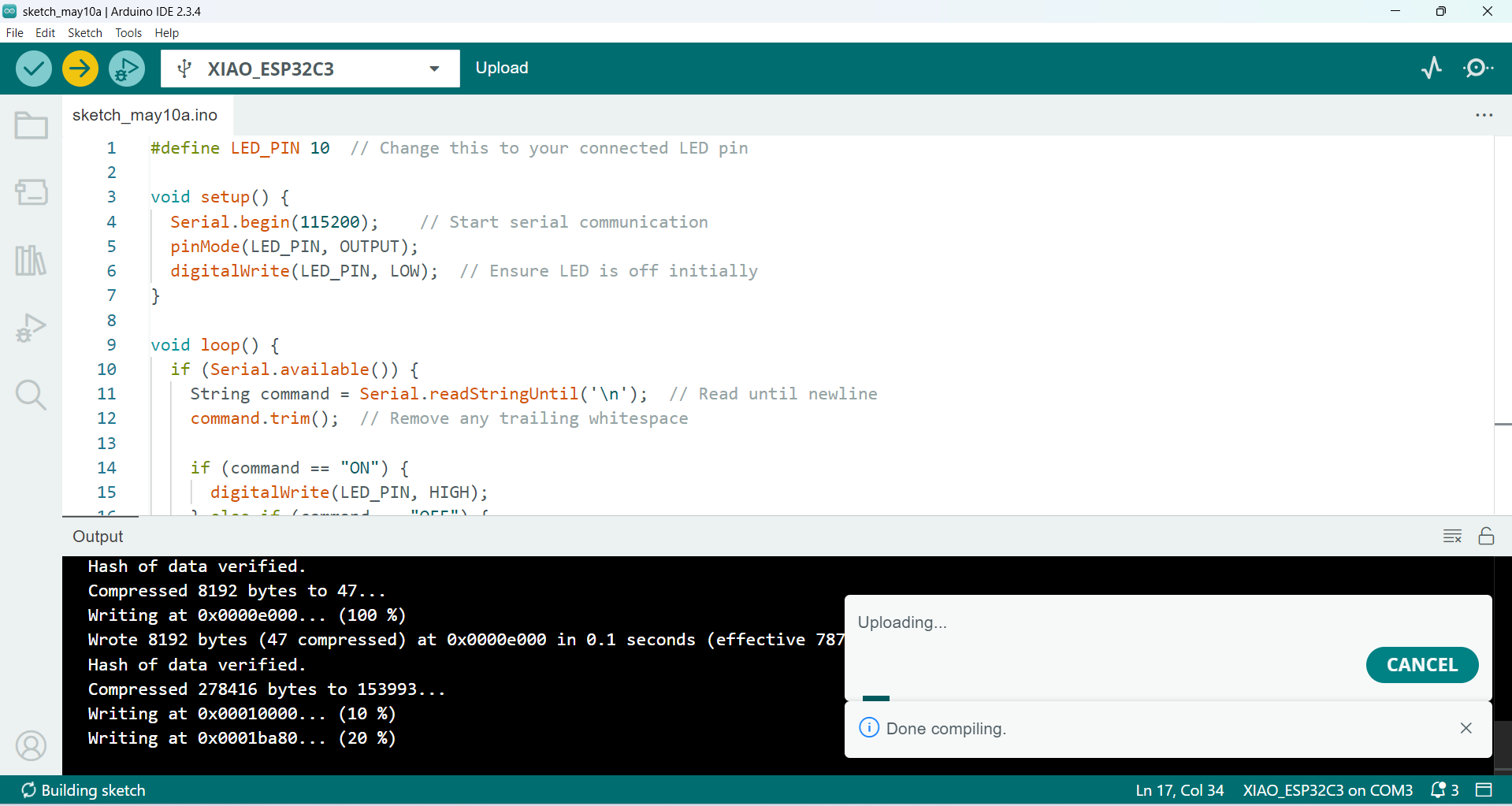Image resolution: width=1512 pixels, height=806 pixels.
Task: Click void loop() function header
Action: (214, 345)
